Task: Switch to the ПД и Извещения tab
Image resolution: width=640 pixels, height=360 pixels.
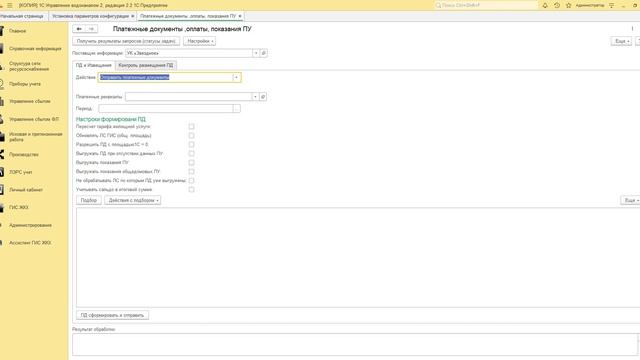Action: (93, 65)
